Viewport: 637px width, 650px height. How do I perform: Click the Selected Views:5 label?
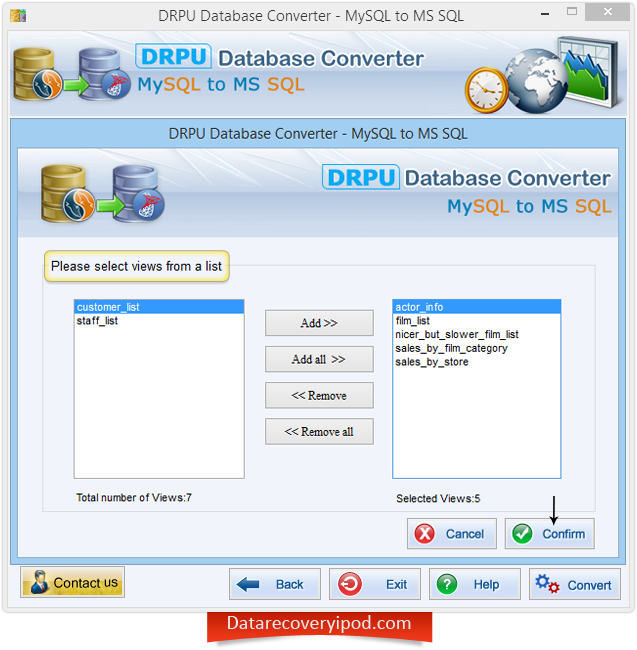(438, 498)
